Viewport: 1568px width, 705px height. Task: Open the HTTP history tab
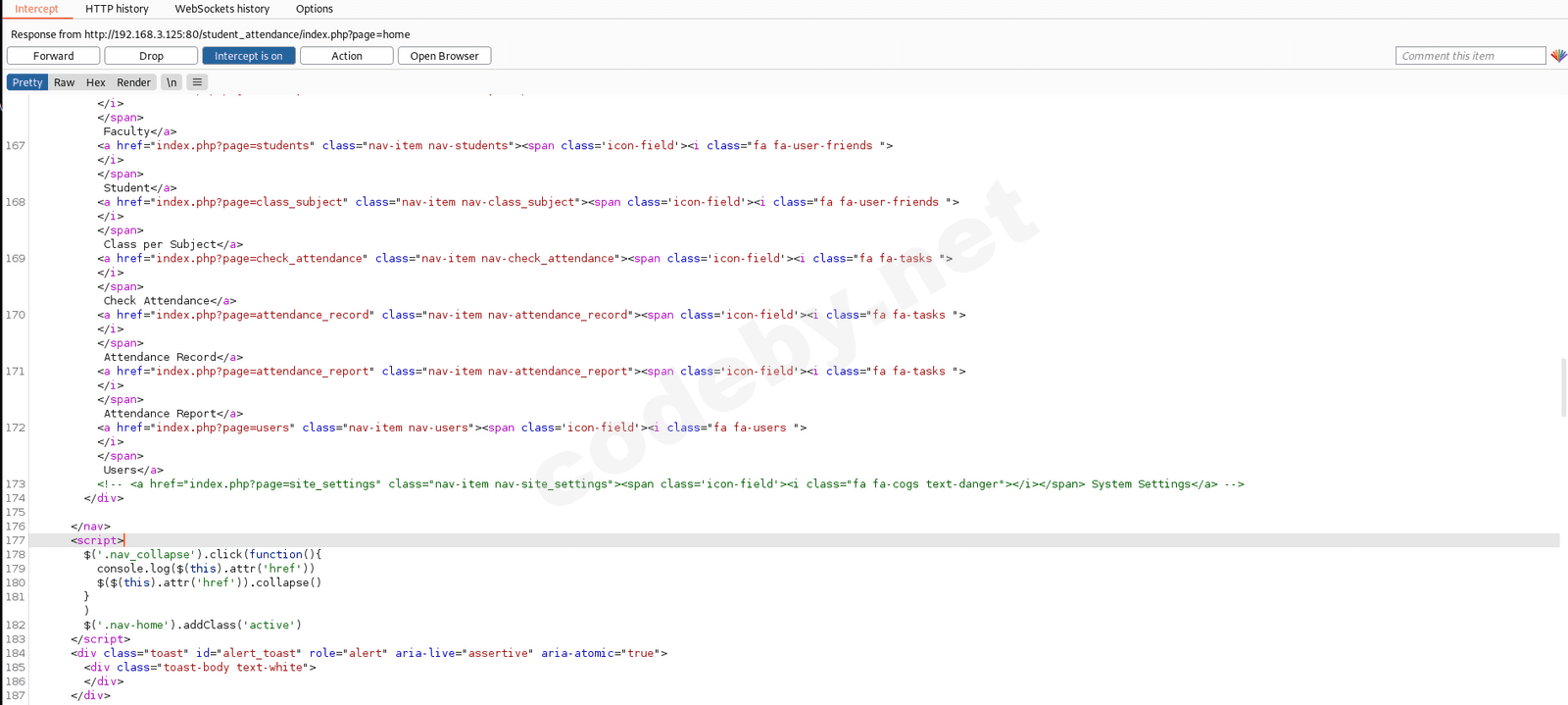[x=117, y=9]
